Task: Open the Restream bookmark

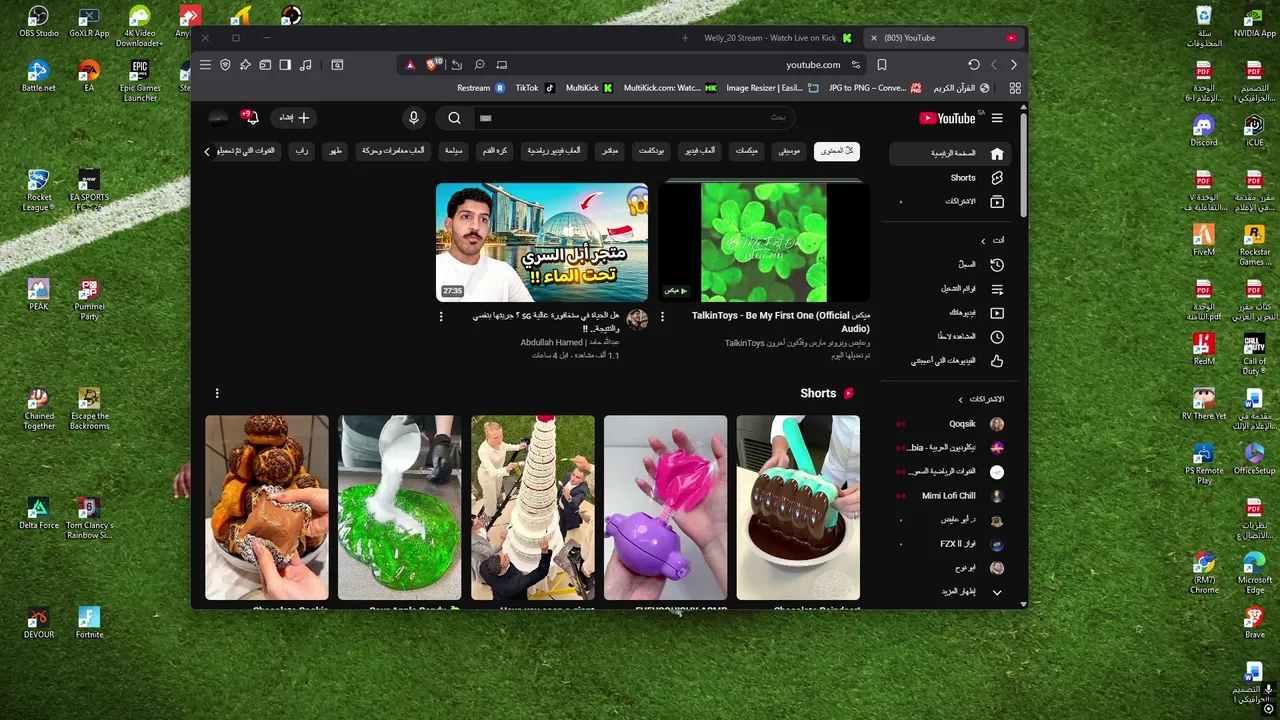Action: pos(481,88)
